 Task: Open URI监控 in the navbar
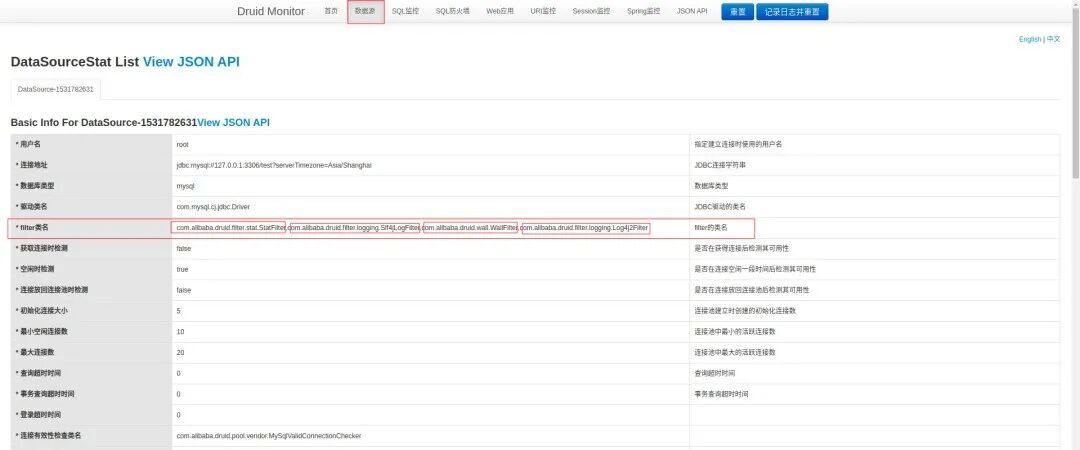(543, 12)
